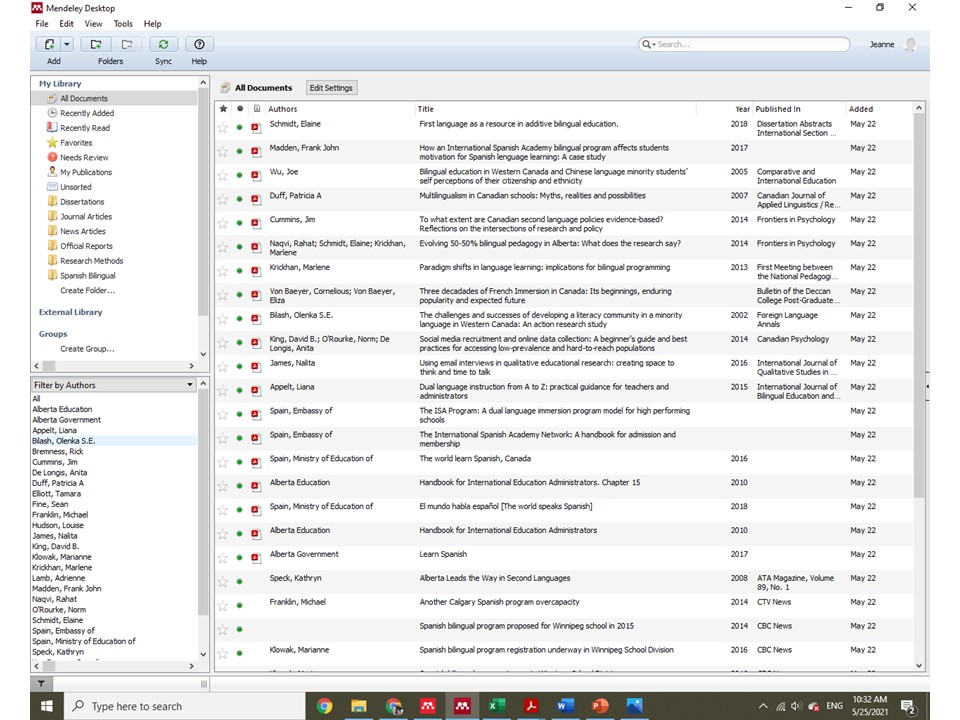Open the Help menu
Viewport: 960px width, 720px height.
[x=152, y=24]
